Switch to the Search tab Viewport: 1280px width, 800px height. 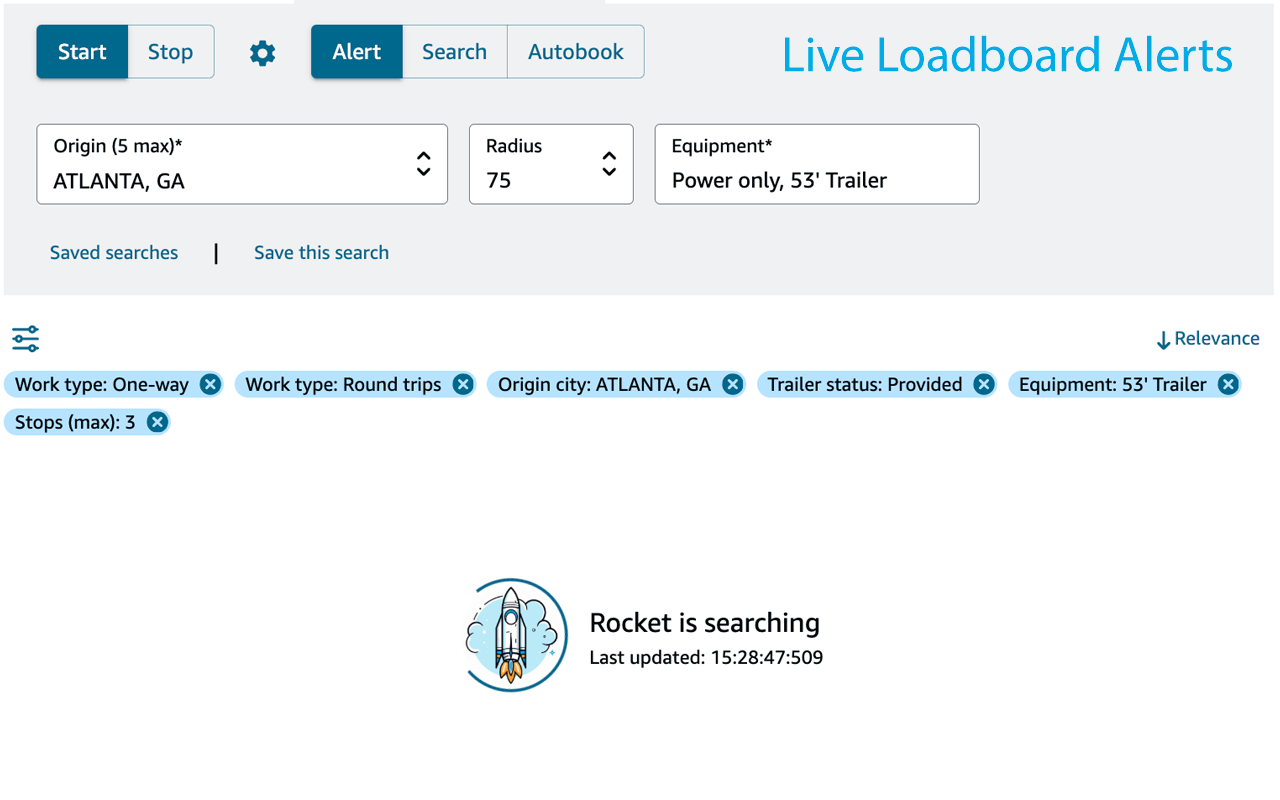pos(454,51)
